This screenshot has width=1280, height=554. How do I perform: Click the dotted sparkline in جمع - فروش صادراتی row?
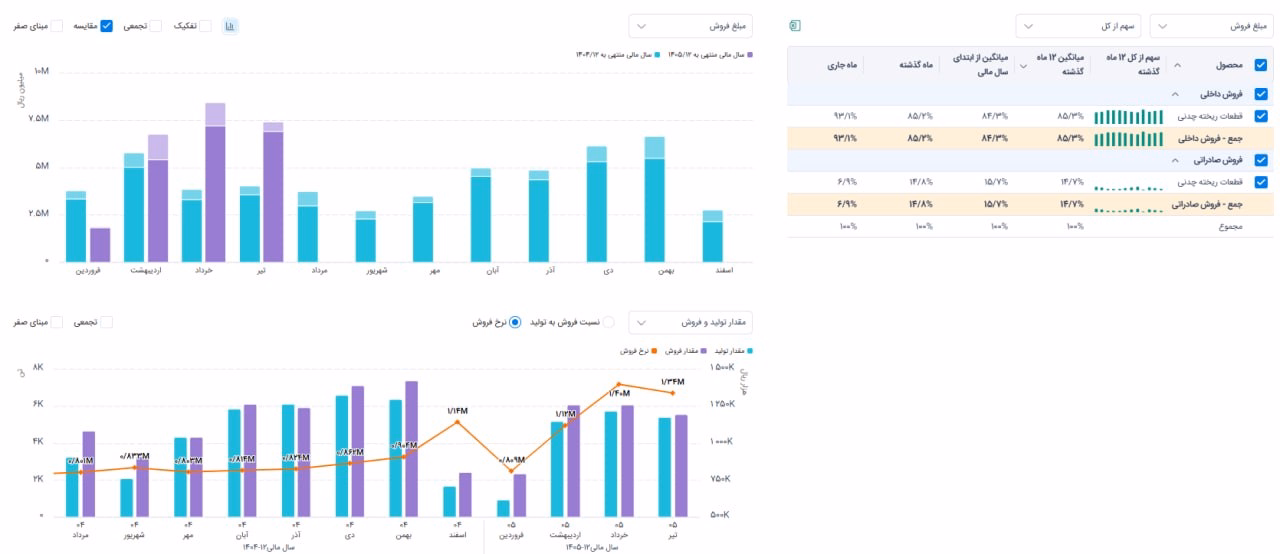(1128, 209)
